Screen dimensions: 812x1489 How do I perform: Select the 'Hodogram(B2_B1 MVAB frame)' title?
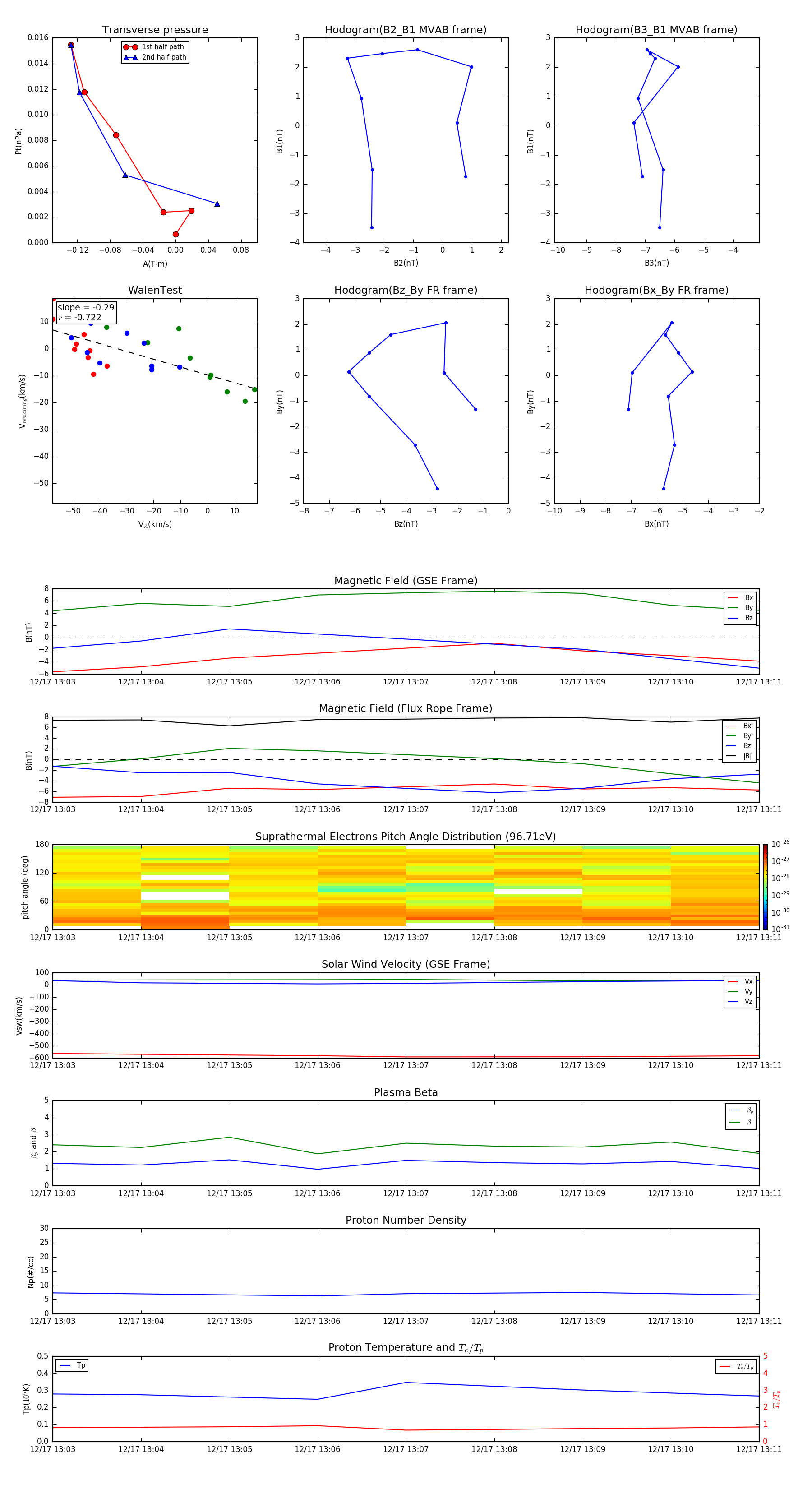(x=406, y=30)
